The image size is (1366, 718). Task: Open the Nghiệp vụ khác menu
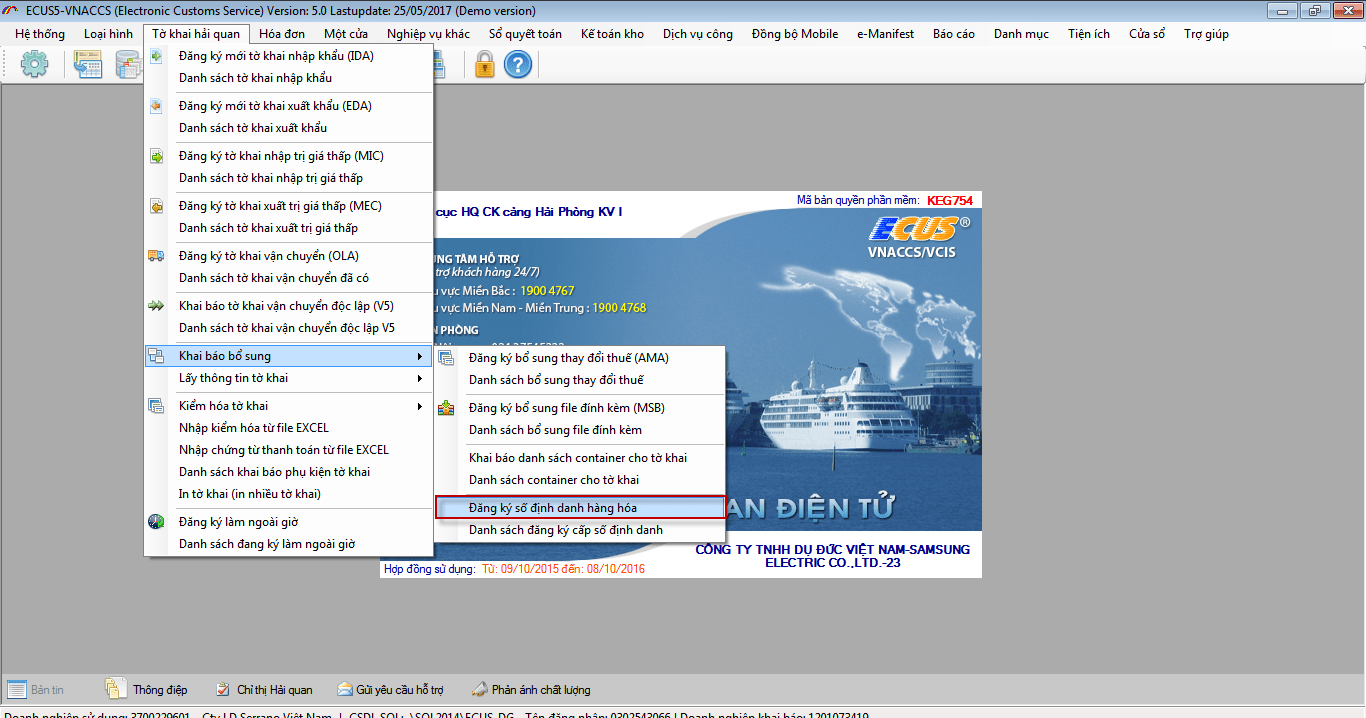[x=428, y=34]
